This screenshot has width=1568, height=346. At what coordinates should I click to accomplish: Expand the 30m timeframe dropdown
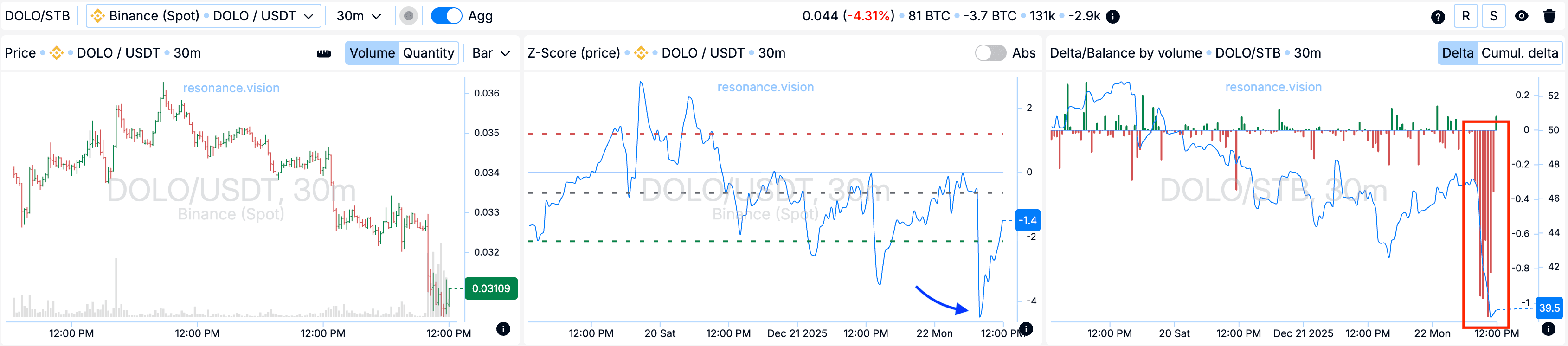359,16
